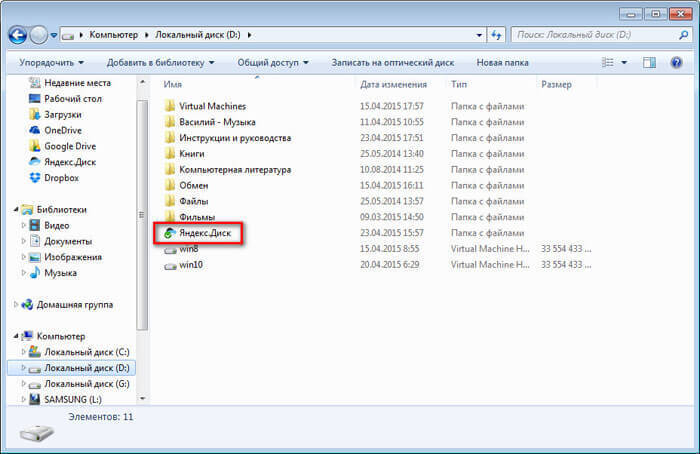Select the Музыка library icon
Viewport: 700px width, 454px height.
coord(34,273)
